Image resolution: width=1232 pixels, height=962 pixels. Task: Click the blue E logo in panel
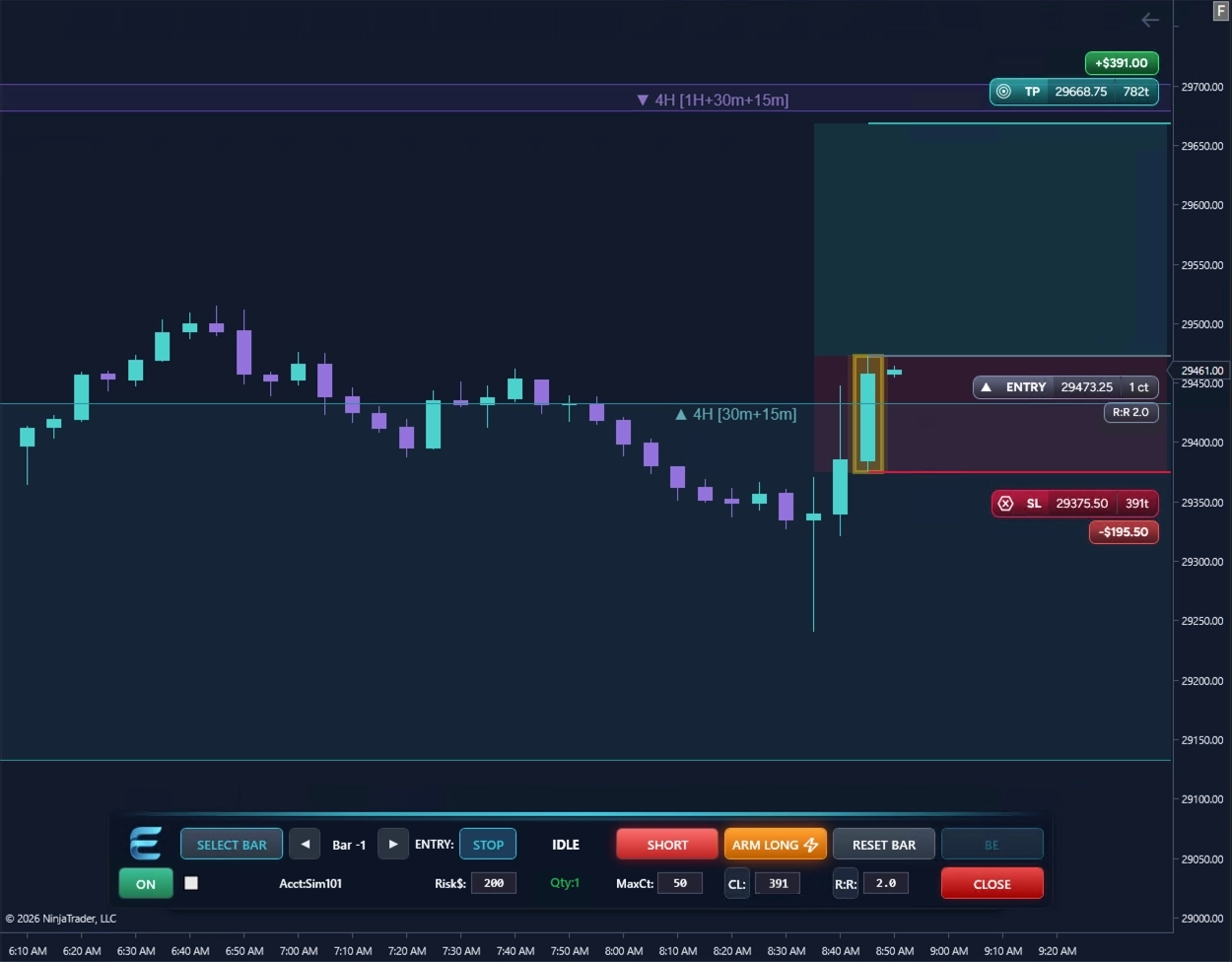(146, 844)
